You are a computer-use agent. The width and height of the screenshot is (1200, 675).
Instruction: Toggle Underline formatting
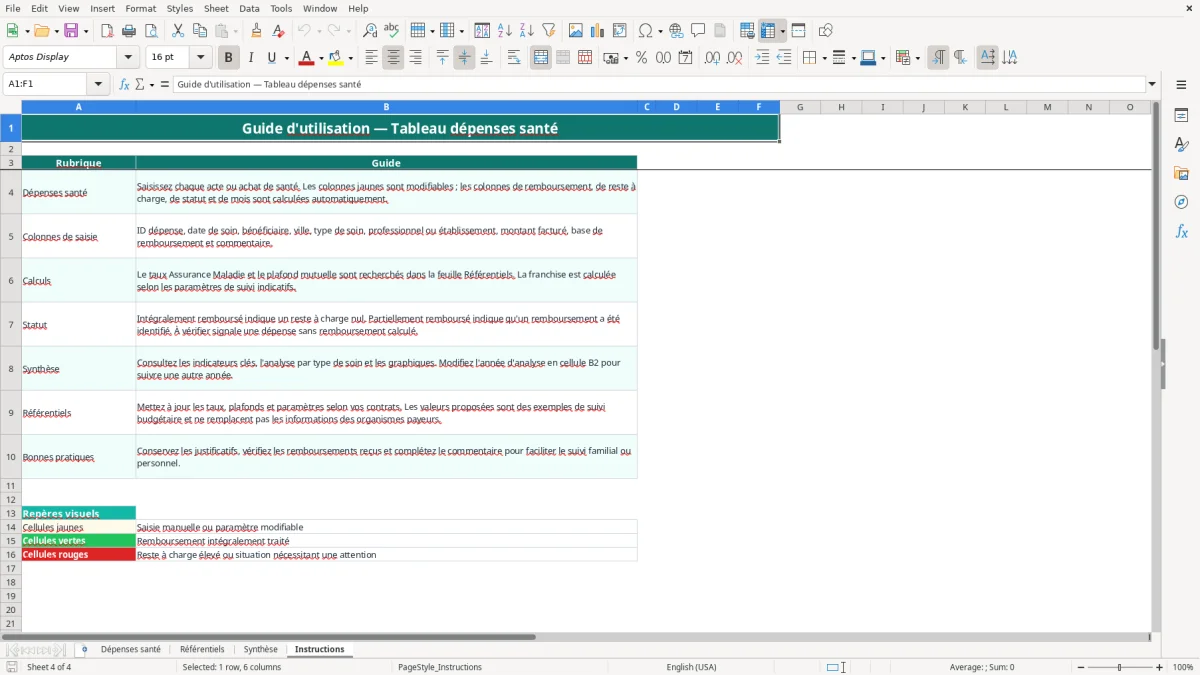[270, 58]
